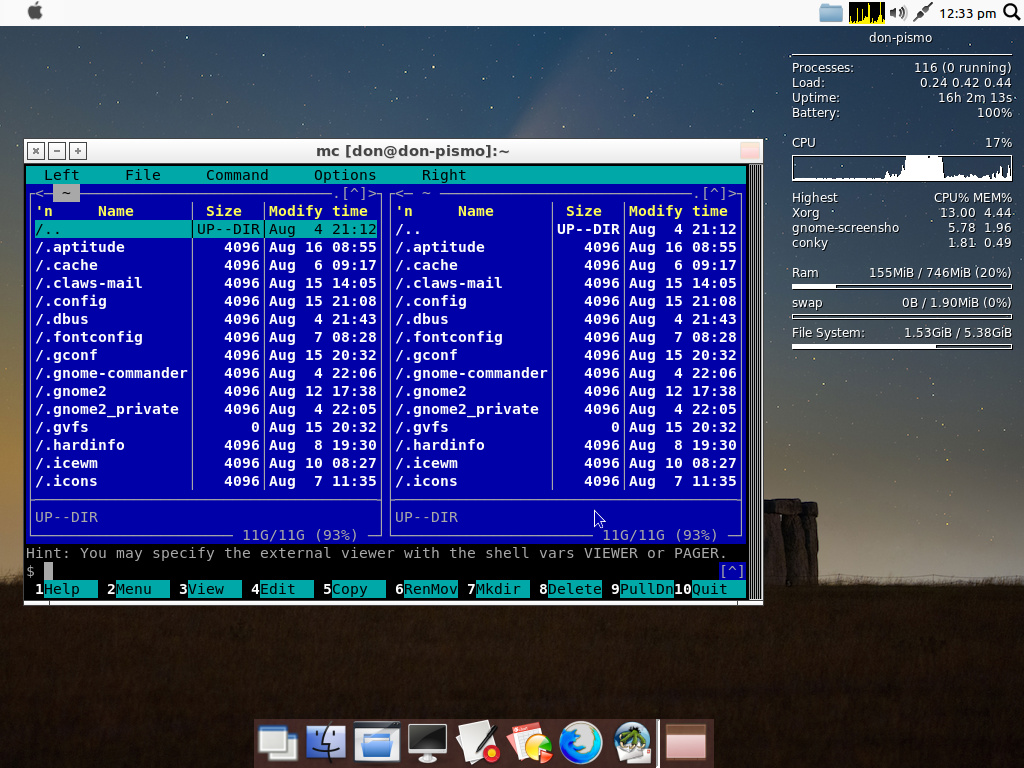This screenshot has height=768, width=1024.
Task: Click the left panel's back arrow '<-'
Action: point(40,193)
